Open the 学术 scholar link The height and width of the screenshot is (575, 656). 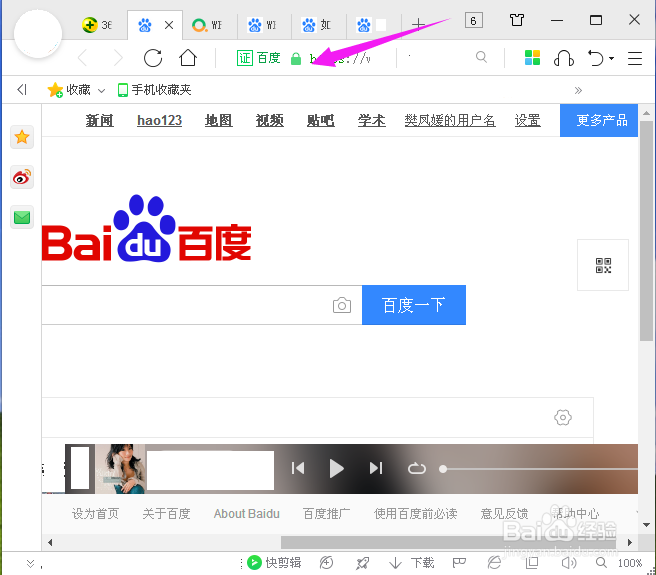click(x=372, y=121)
